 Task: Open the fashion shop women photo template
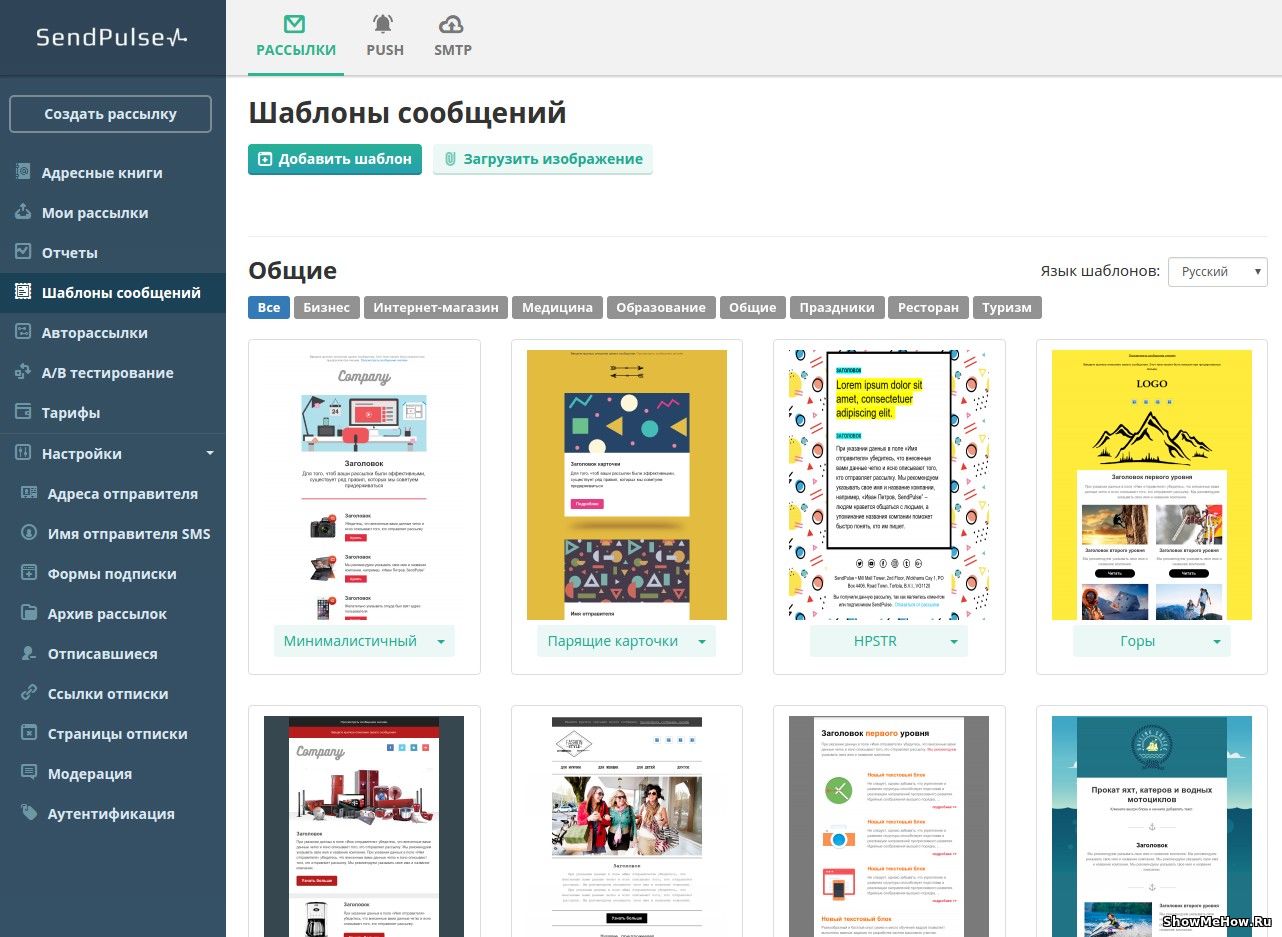[x=627, y=826]
